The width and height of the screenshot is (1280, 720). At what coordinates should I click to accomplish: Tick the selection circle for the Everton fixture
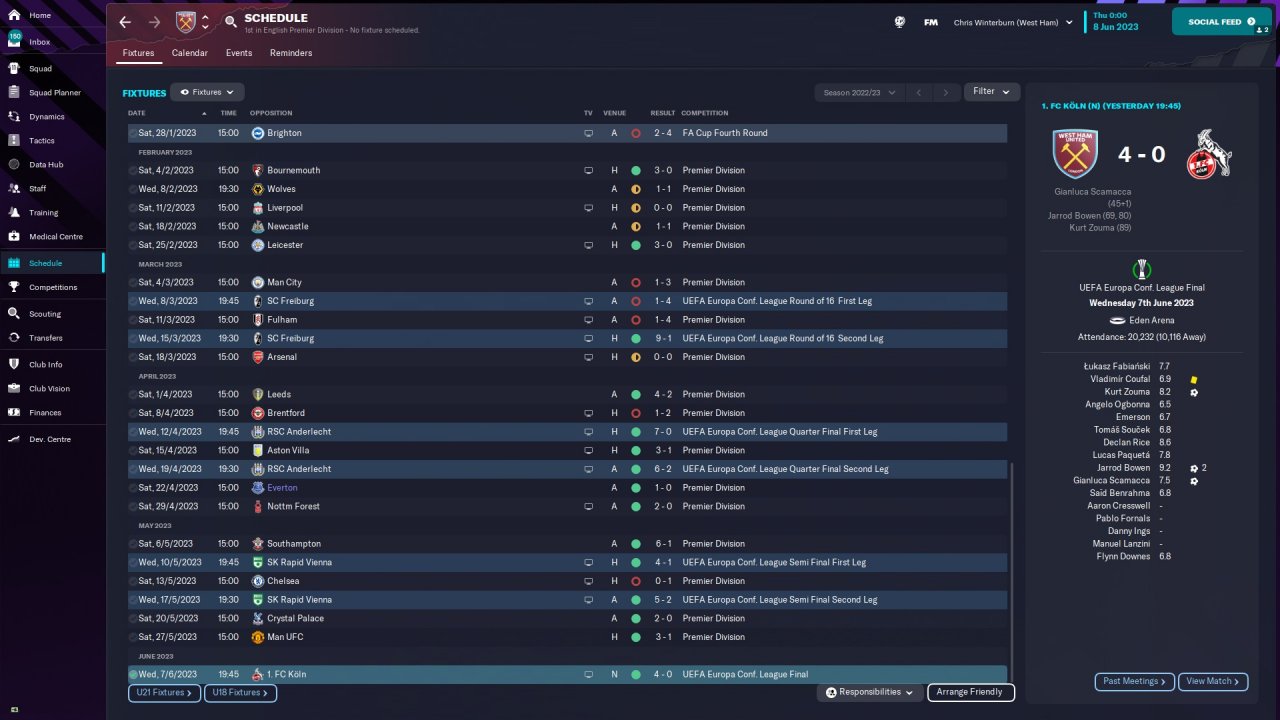click(133, 488)
